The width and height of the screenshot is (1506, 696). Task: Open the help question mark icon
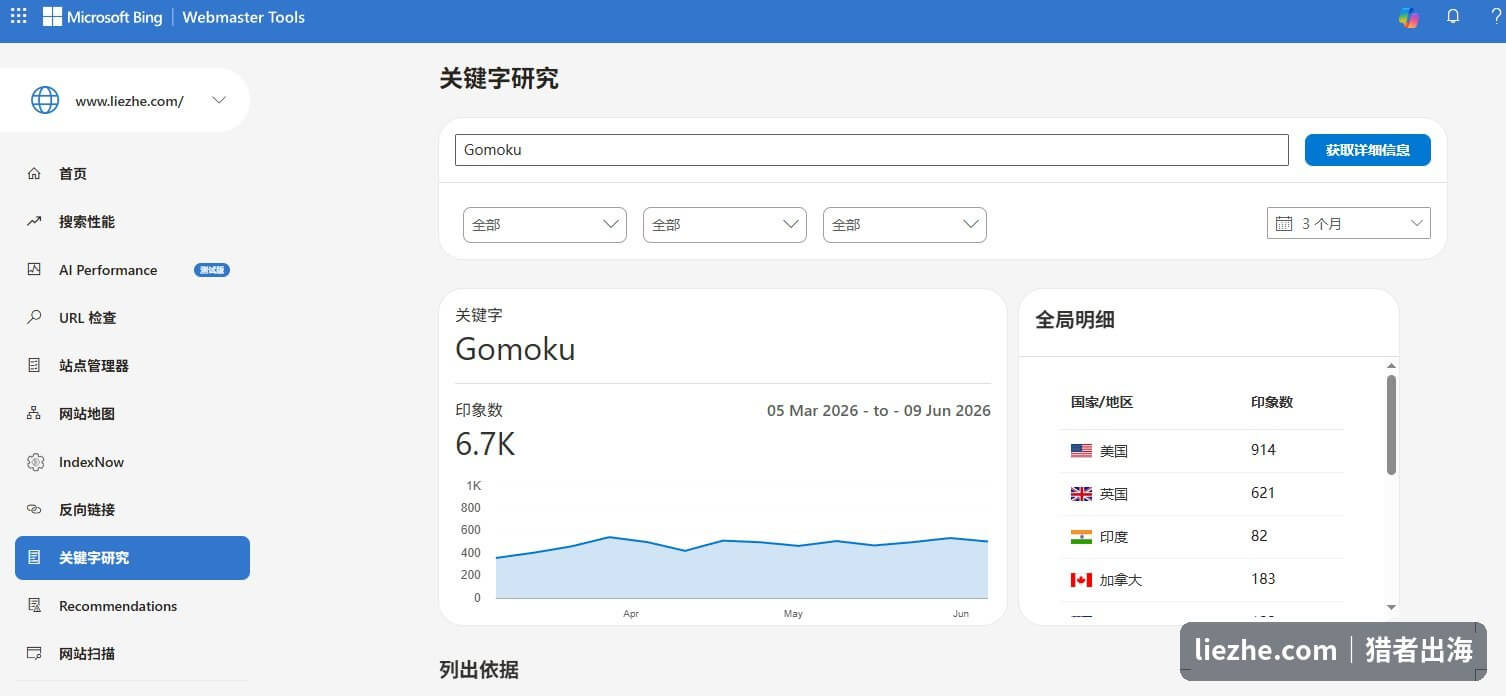click(x=1496, y=17)
